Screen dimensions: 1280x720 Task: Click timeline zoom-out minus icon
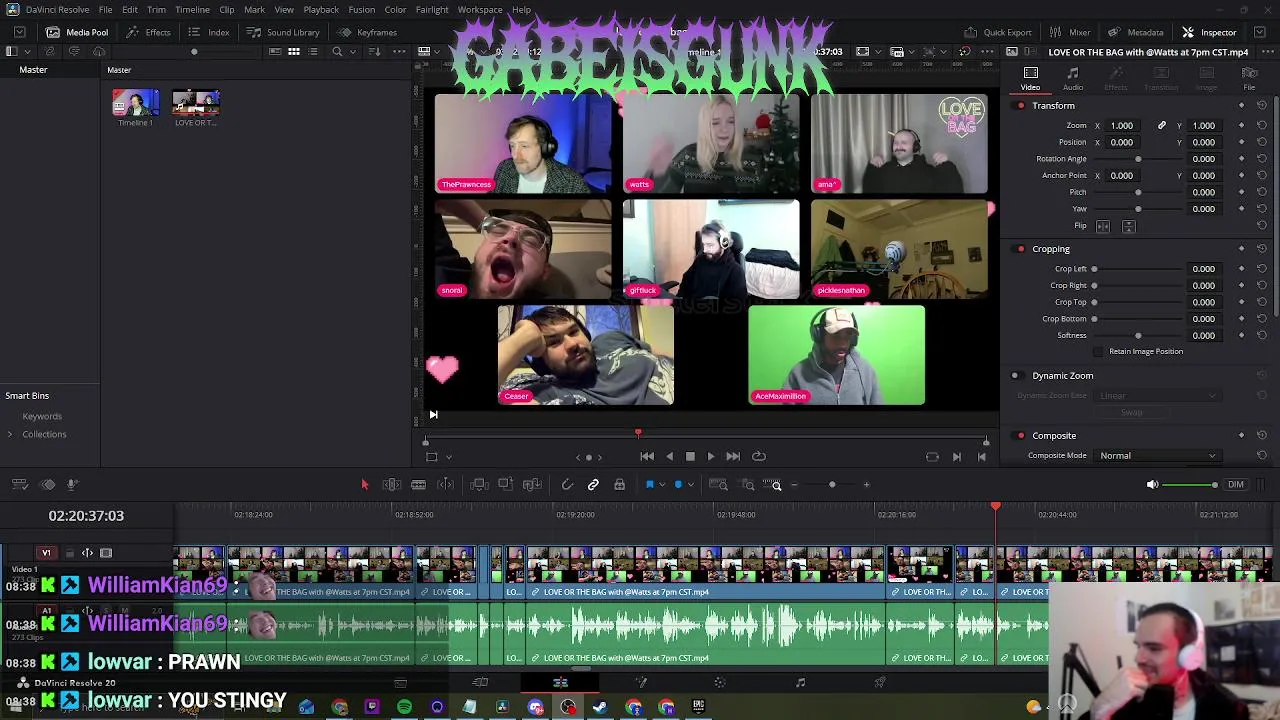(794, 485)
